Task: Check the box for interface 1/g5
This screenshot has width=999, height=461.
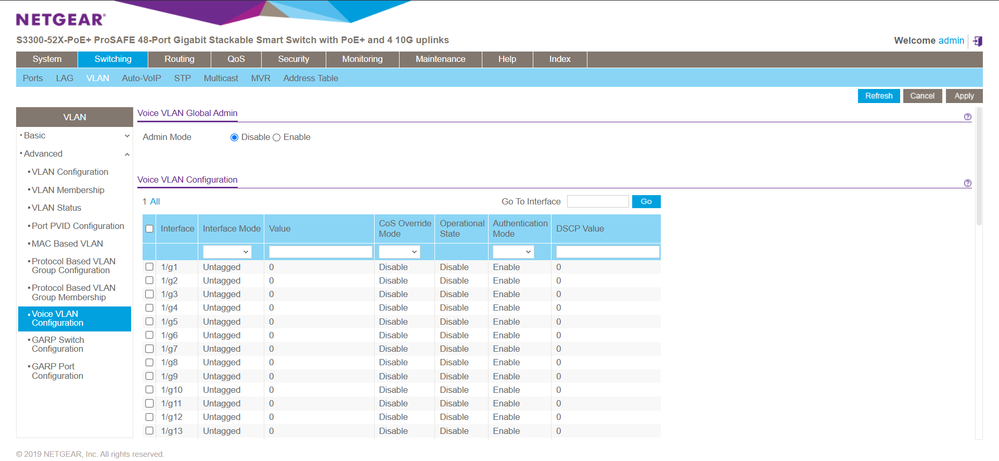Action: pyautogui.click(x=150, y=321)
